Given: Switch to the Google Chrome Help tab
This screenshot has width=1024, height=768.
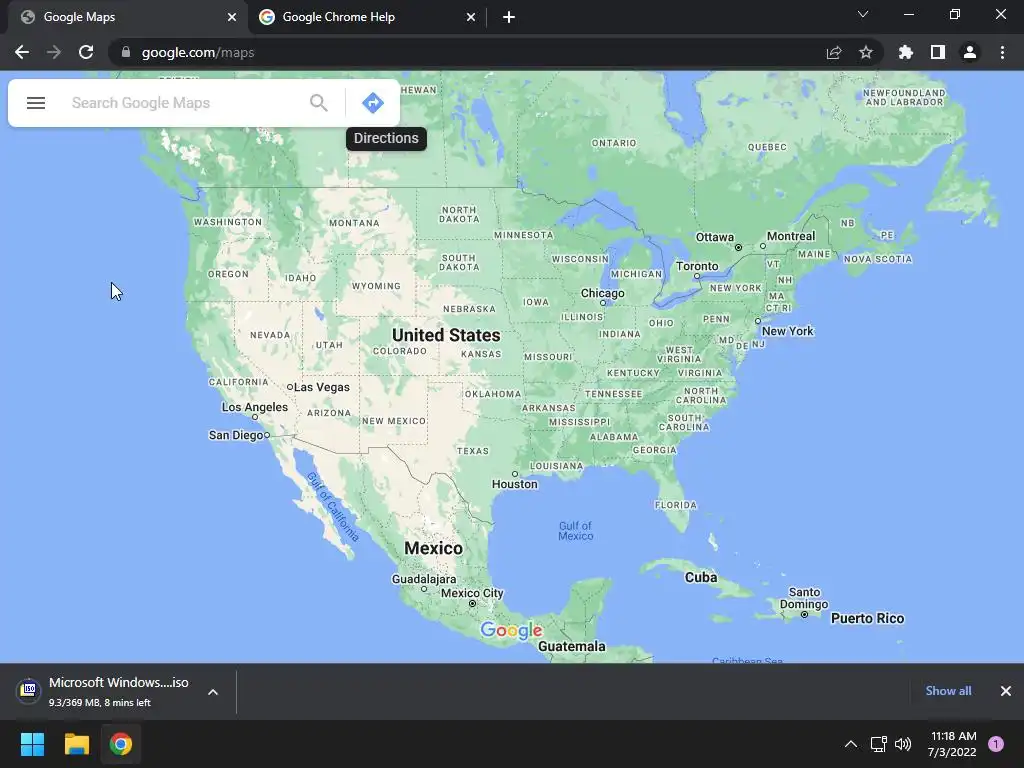Looking at the screenshot, I should [366, 17].
